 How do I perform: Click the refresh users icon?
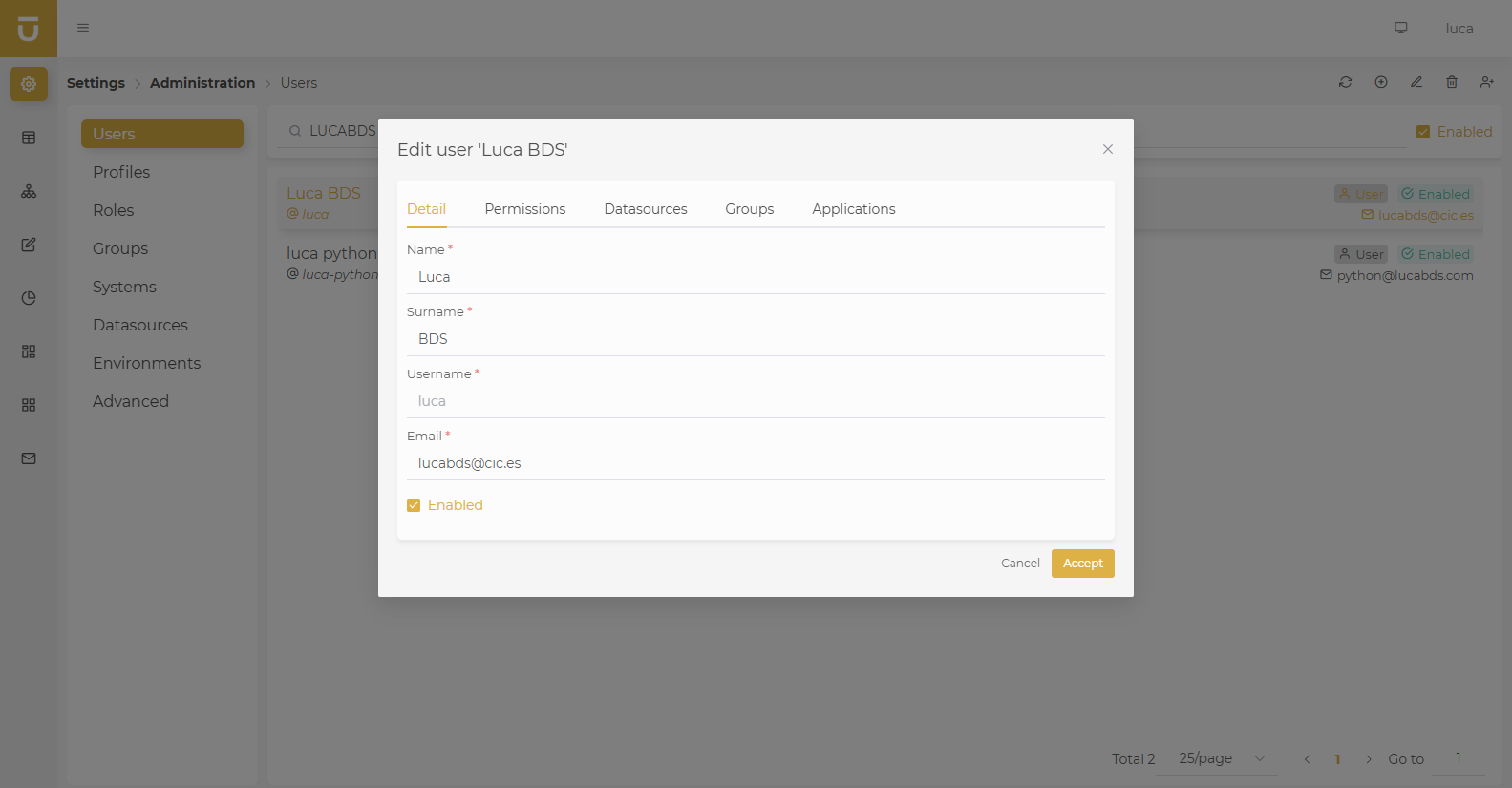[1346, 82]
